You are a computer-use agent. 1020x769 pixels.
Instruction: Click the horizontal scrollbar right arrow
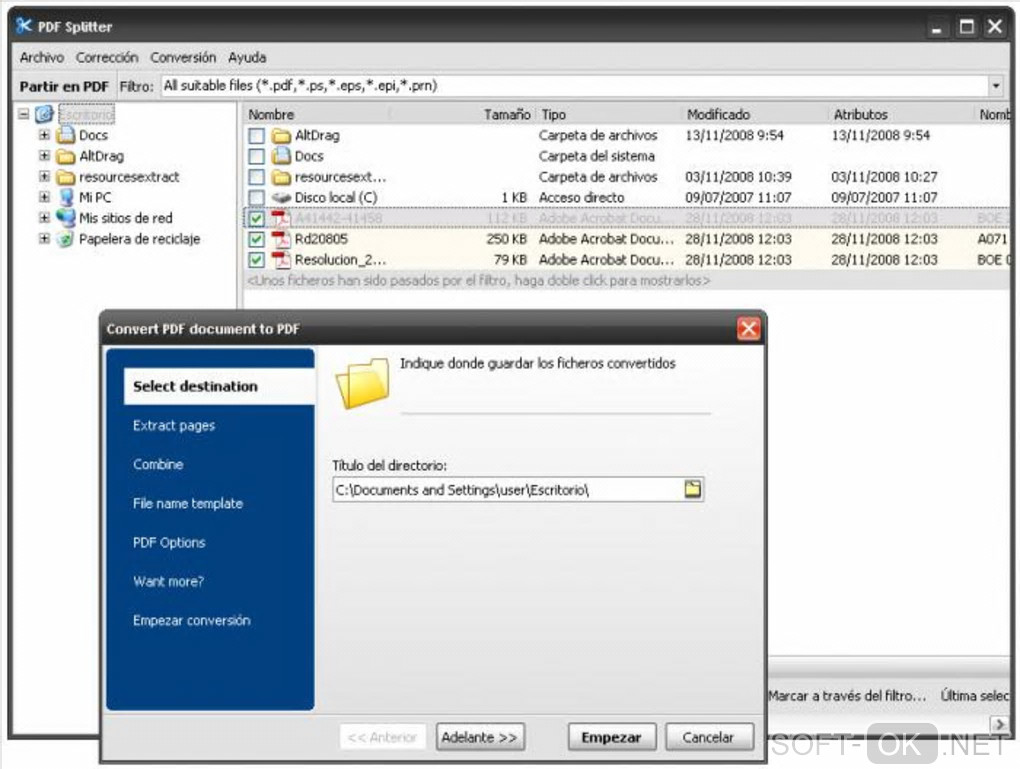pyautogui.click(x=999, y=723)
